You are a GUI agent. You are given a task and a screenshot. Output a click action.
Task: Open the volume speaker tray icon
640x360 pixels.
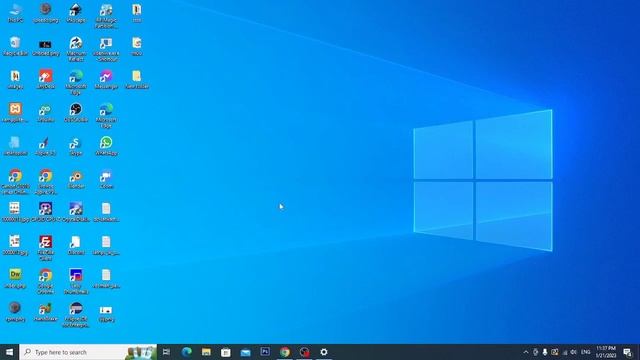click(x=574, y=352)
